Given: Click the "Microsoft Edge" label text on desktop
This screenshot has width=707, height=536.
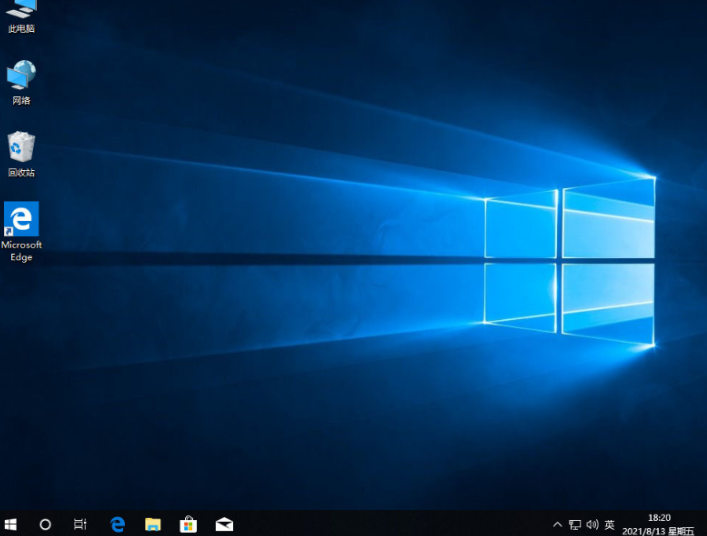Looking at the screenshot, I should pos(21,251).
